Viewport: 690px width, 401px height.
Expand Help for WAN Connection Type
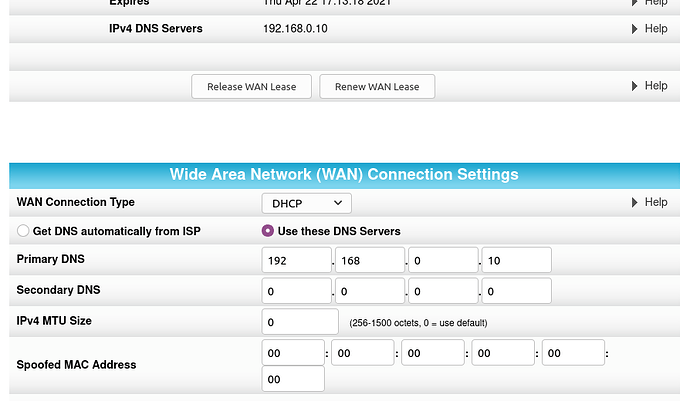click(x=650, y=202)
